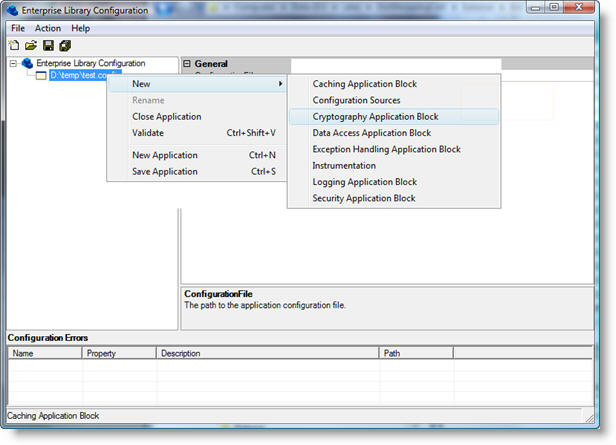Close the Enterprise Library Configuration window
Image resolution: width=616 pixels, height=445 pixels.
(x=579, y=7)
